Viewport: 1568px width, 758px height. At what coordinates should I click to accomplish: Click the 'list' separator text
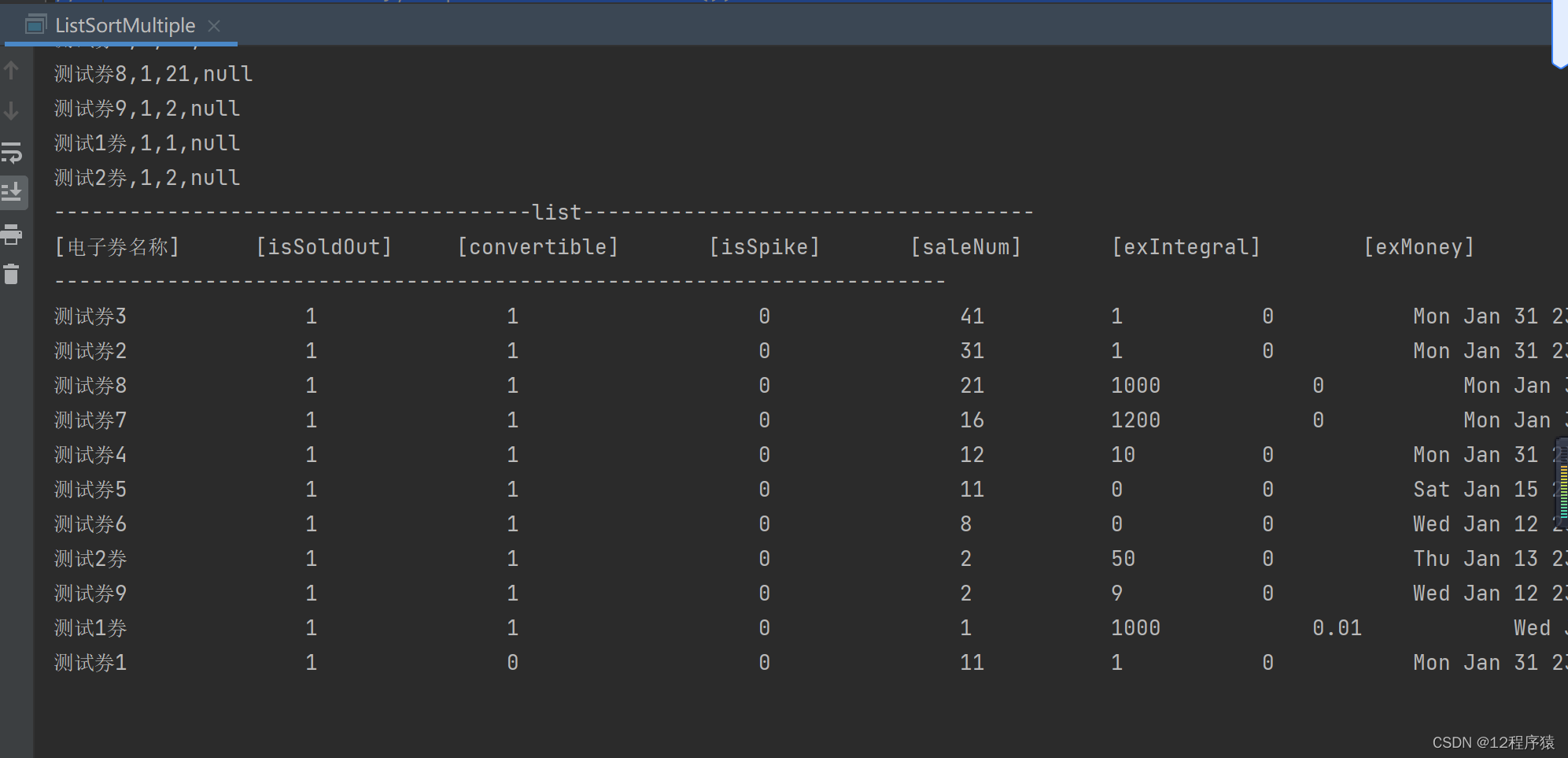click(x=557, y=212)
